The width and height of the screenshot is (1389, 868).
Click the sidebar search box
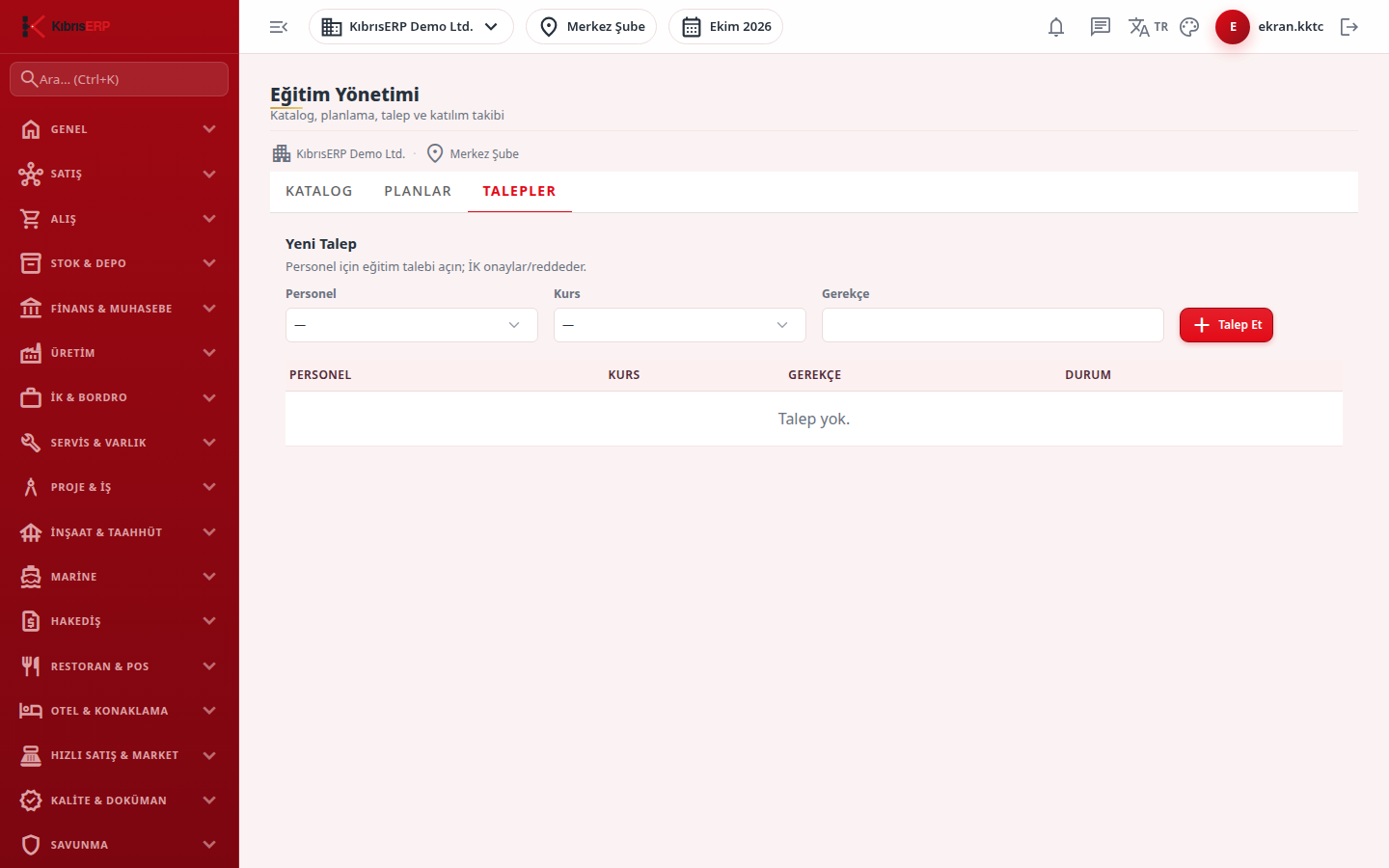(x=119, y=79)
